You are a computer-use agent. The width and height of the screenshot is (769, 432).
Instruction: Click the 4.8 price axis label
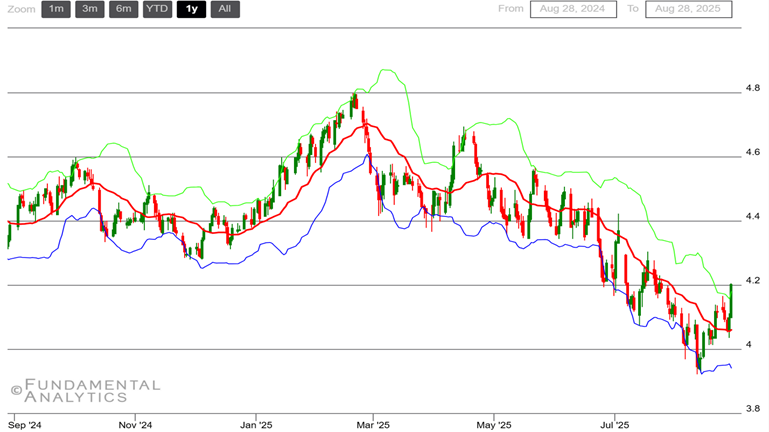pos(752,88)
